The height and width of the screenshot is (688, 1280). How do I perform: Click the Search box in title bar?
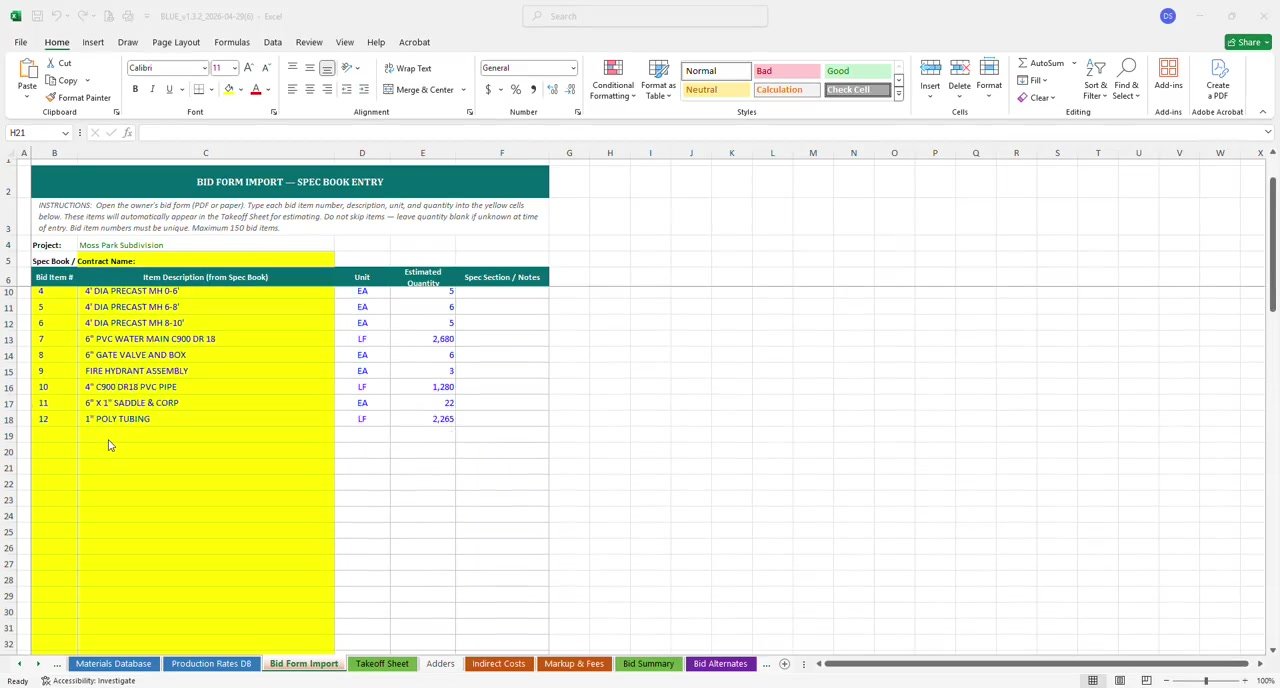645,16
